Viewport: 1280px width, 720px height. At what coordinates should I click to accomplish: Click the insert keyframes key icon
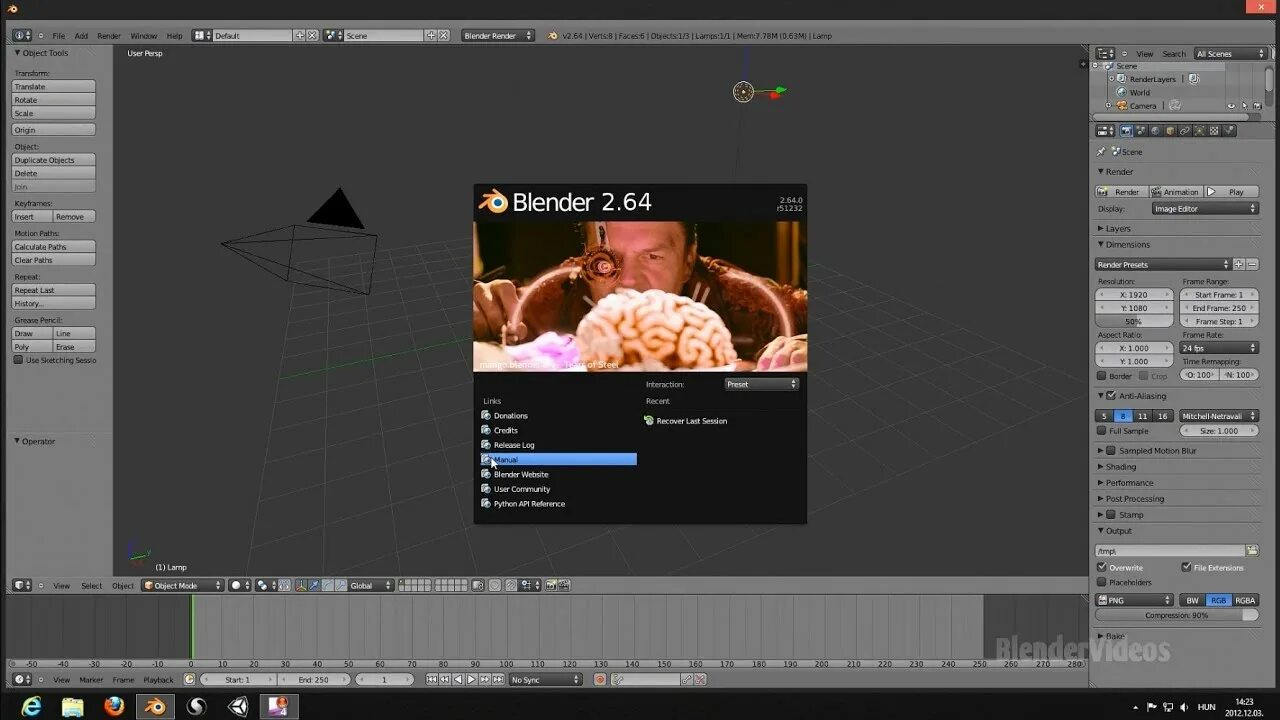pyautogui.click(x=686, y=679)
